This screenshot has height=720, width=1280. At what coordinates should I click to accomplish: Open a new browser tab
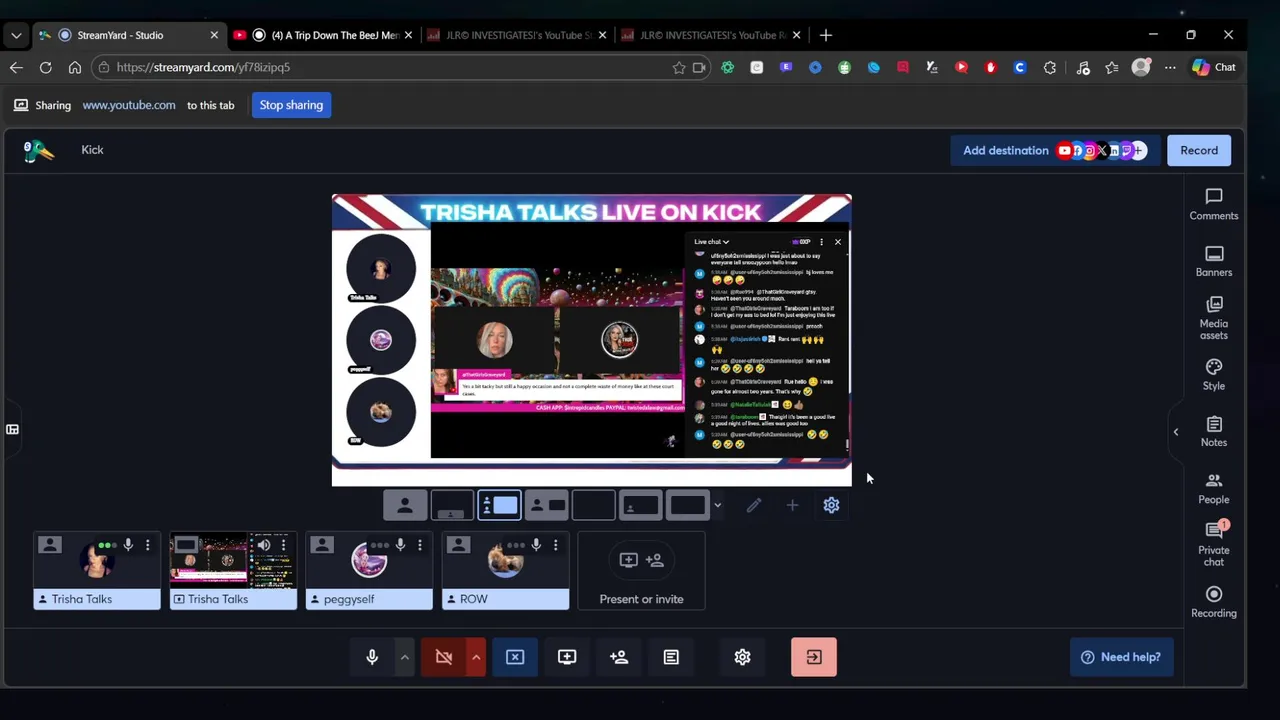click(x=825, y=35)
